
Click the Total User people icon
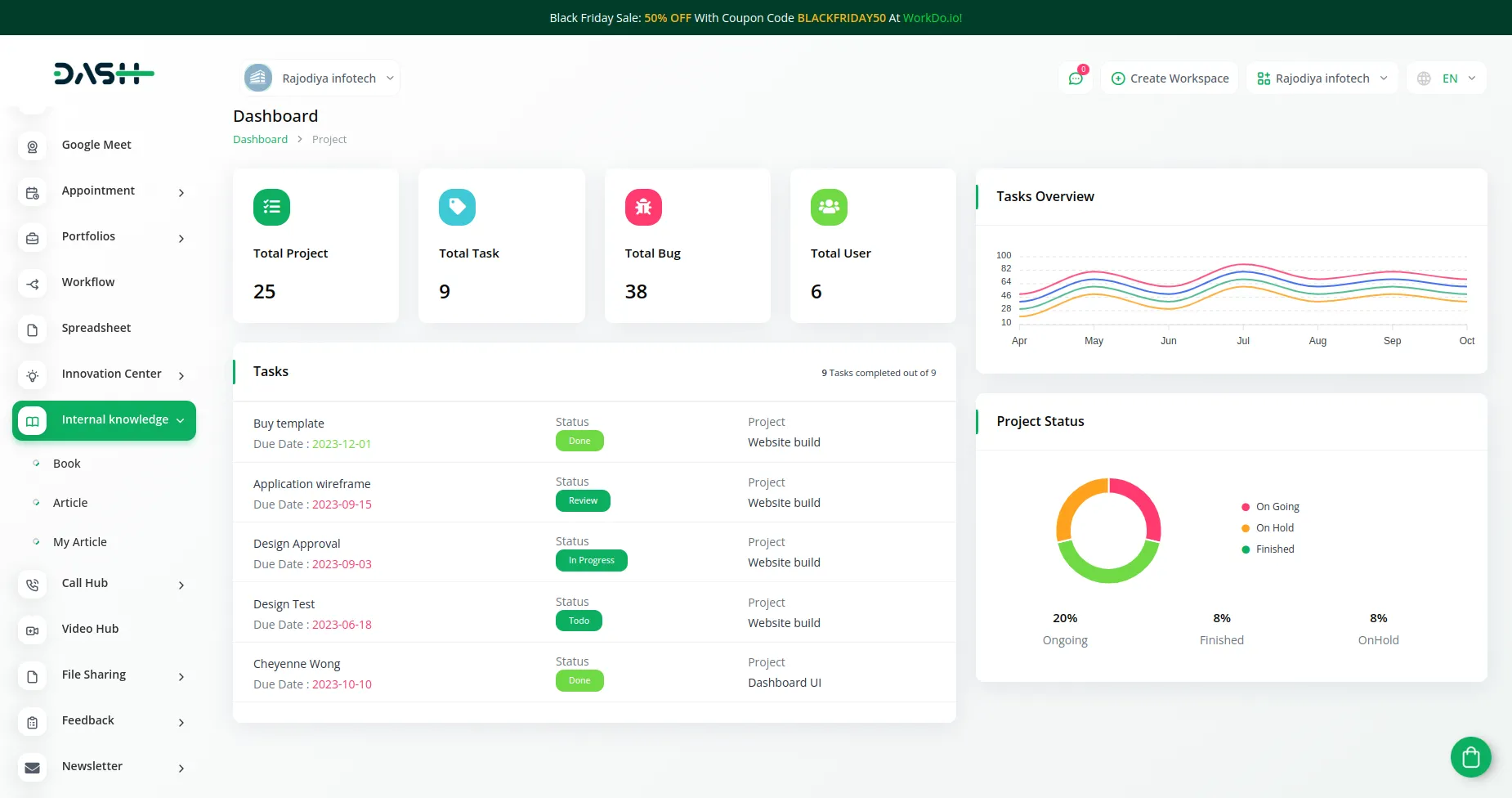pyautogui.click(x=829, y=207)
